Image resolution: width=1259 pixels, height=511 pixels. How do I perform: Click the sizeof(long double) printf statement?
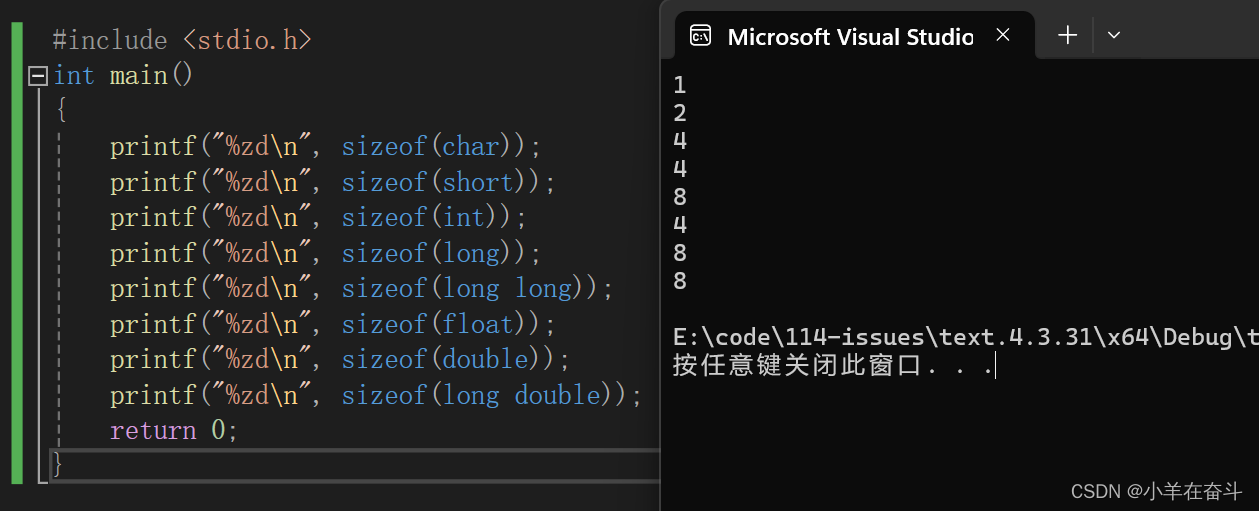[x=375, y=396]
